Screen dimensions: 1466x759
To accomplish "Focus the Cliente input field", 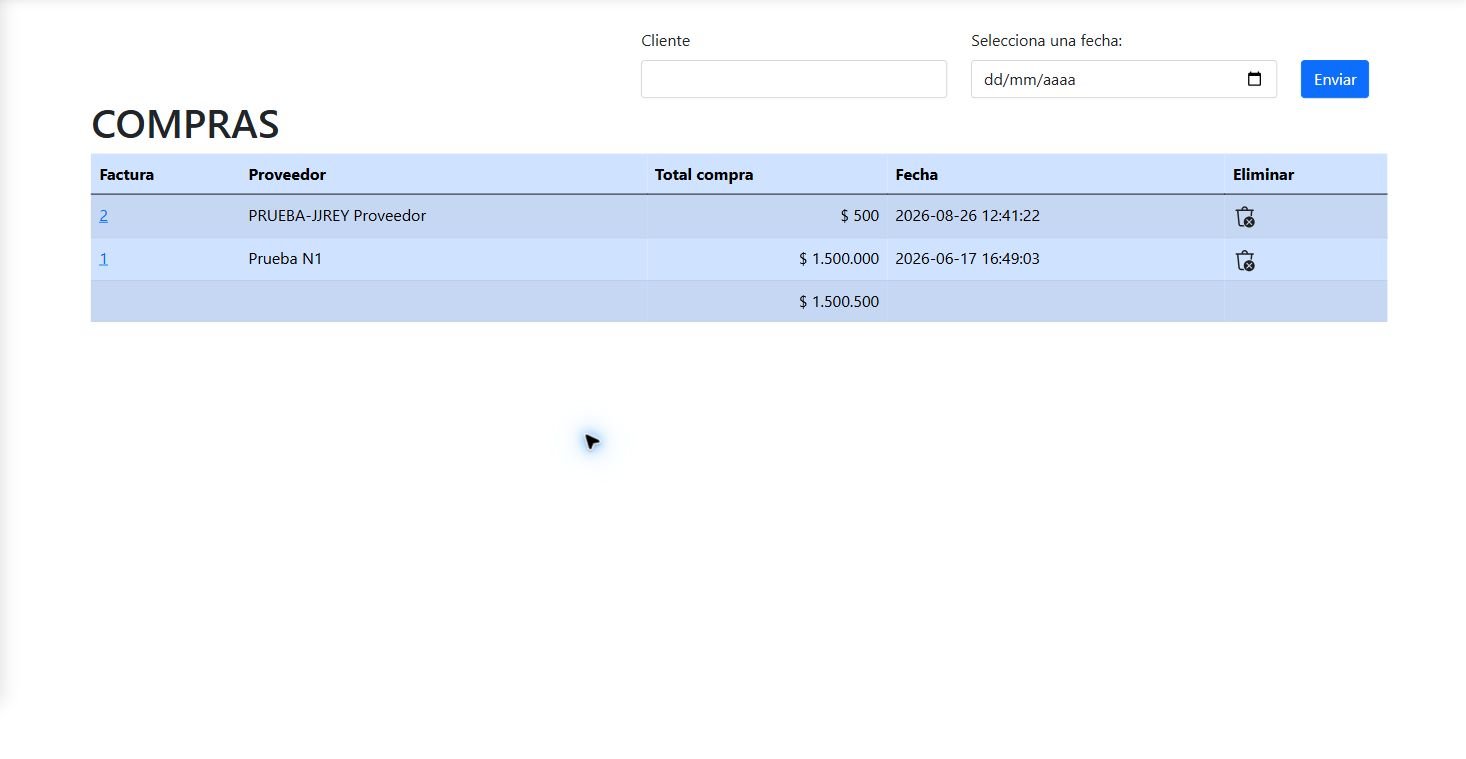I will coord(793,79).
